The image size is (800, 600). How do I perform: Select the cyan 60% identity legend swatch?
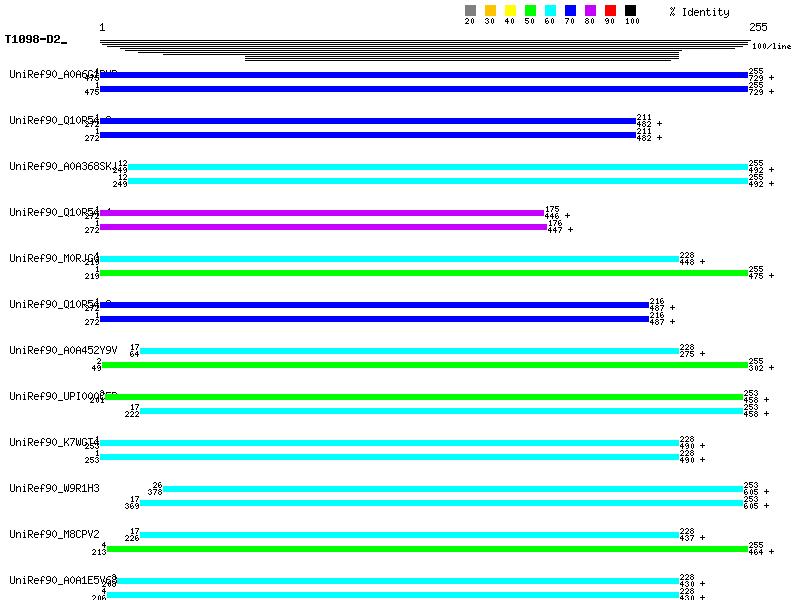[550, 11]
